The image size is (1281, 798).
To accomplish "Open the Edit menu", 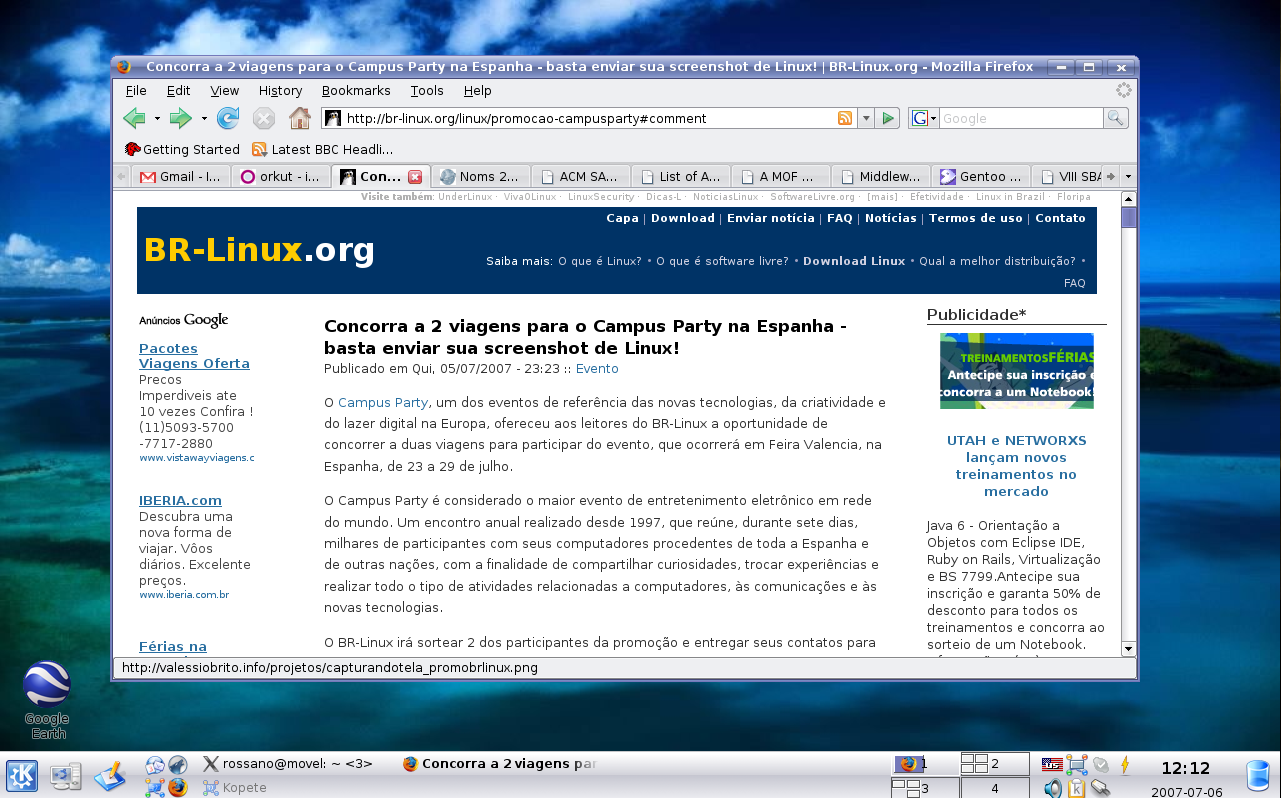I will 178,90.
